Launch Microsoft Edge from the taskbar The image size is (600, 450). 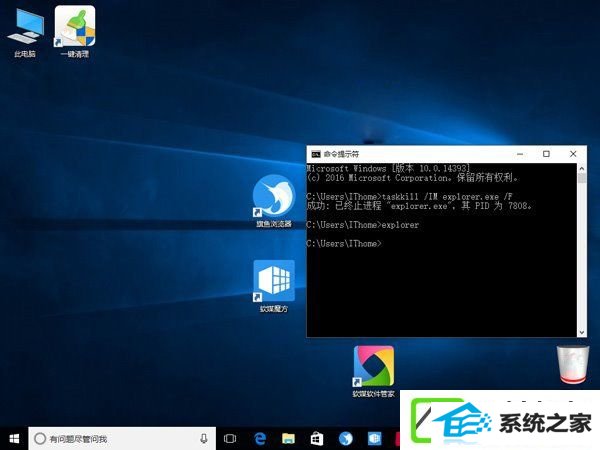click(x=260, y=439)
